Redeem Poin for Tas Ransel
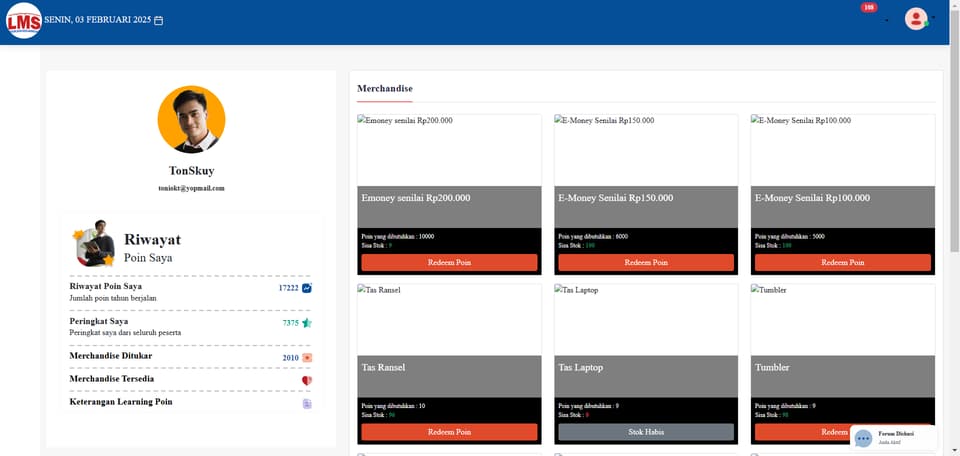The image size is (960, 456). [449, 432]
